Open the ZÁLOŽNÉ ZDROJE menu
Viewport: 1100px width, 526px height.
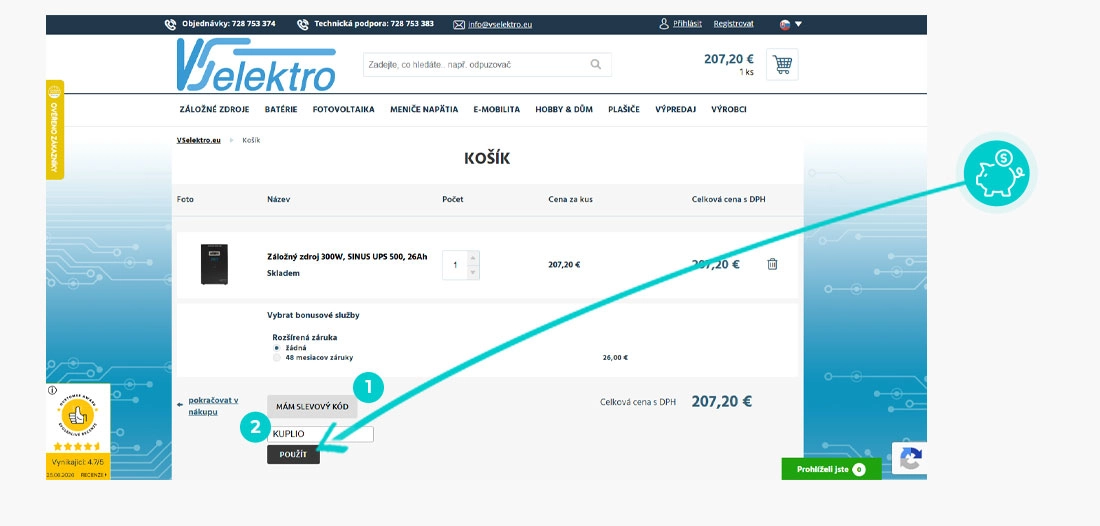pyautogui.click(x=215, y=109)
